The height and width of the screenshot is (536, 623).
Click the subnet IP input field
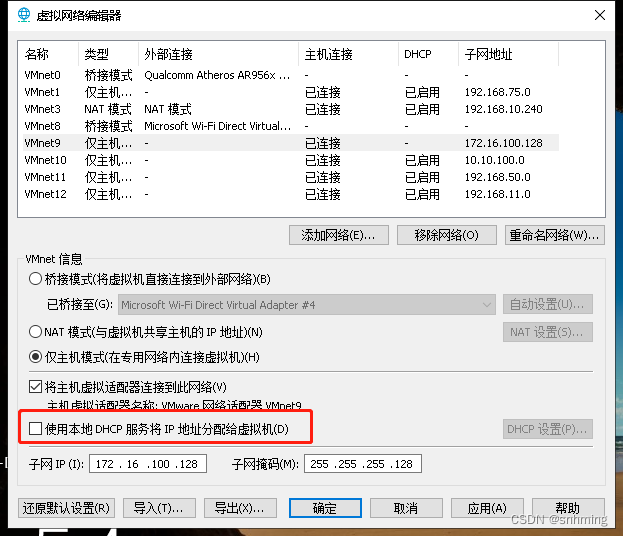[x=148, y=464]
